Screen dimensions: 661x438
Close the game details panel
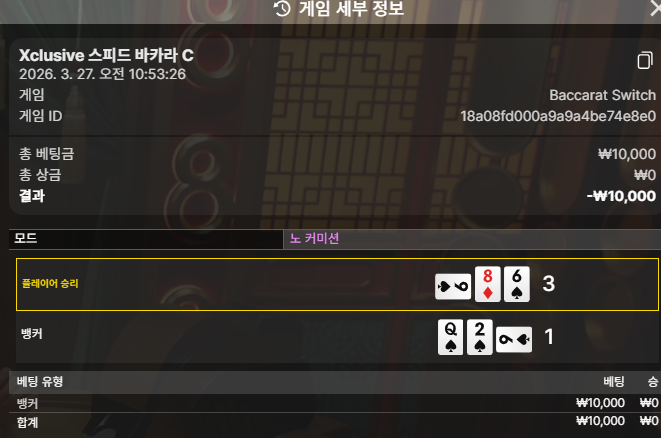pyautogui.click(x=656, y=8)
